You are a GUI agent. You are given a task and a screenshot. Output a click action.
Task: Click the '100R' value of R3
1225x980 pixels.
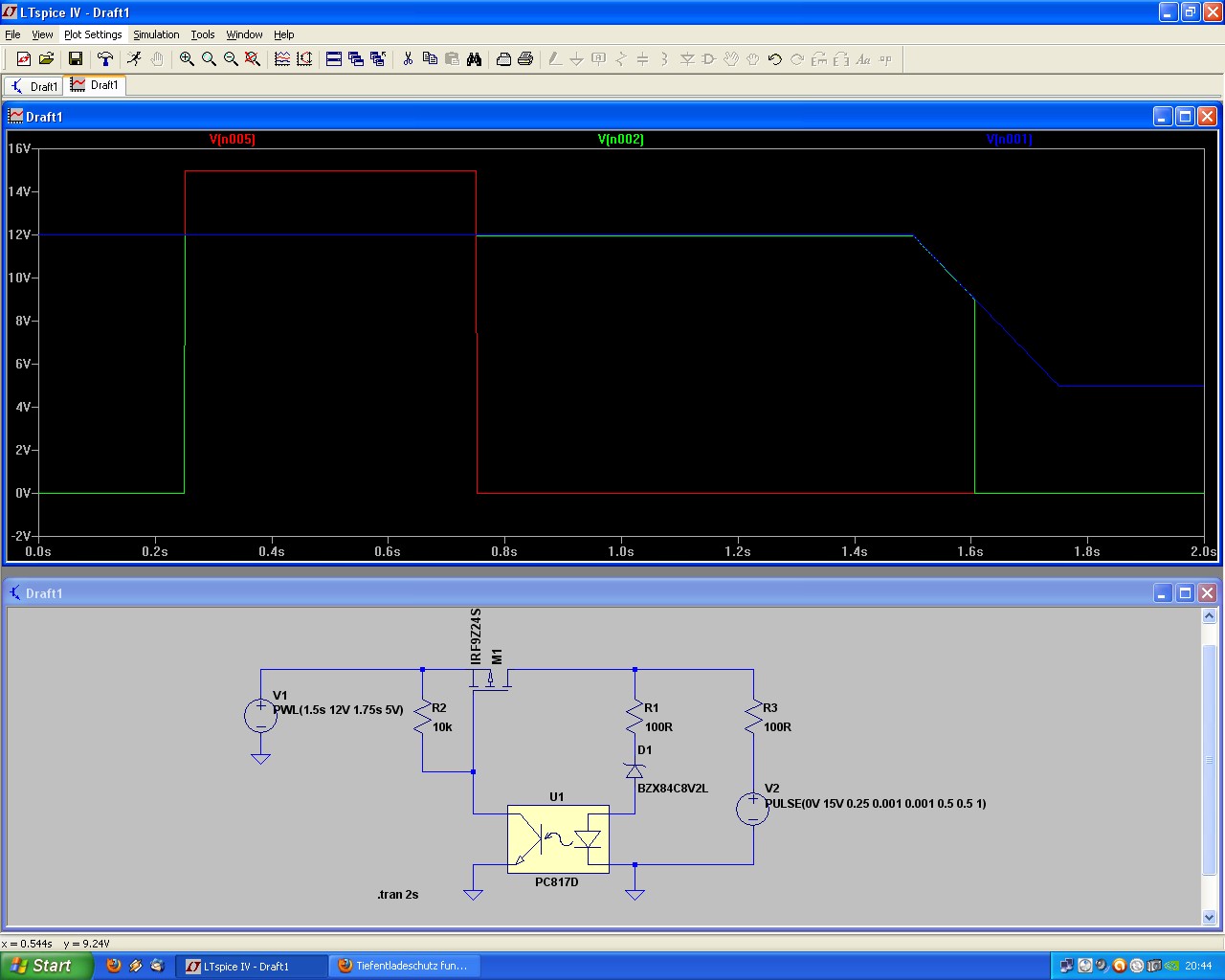pyautogui.click(x=777, y=727)
